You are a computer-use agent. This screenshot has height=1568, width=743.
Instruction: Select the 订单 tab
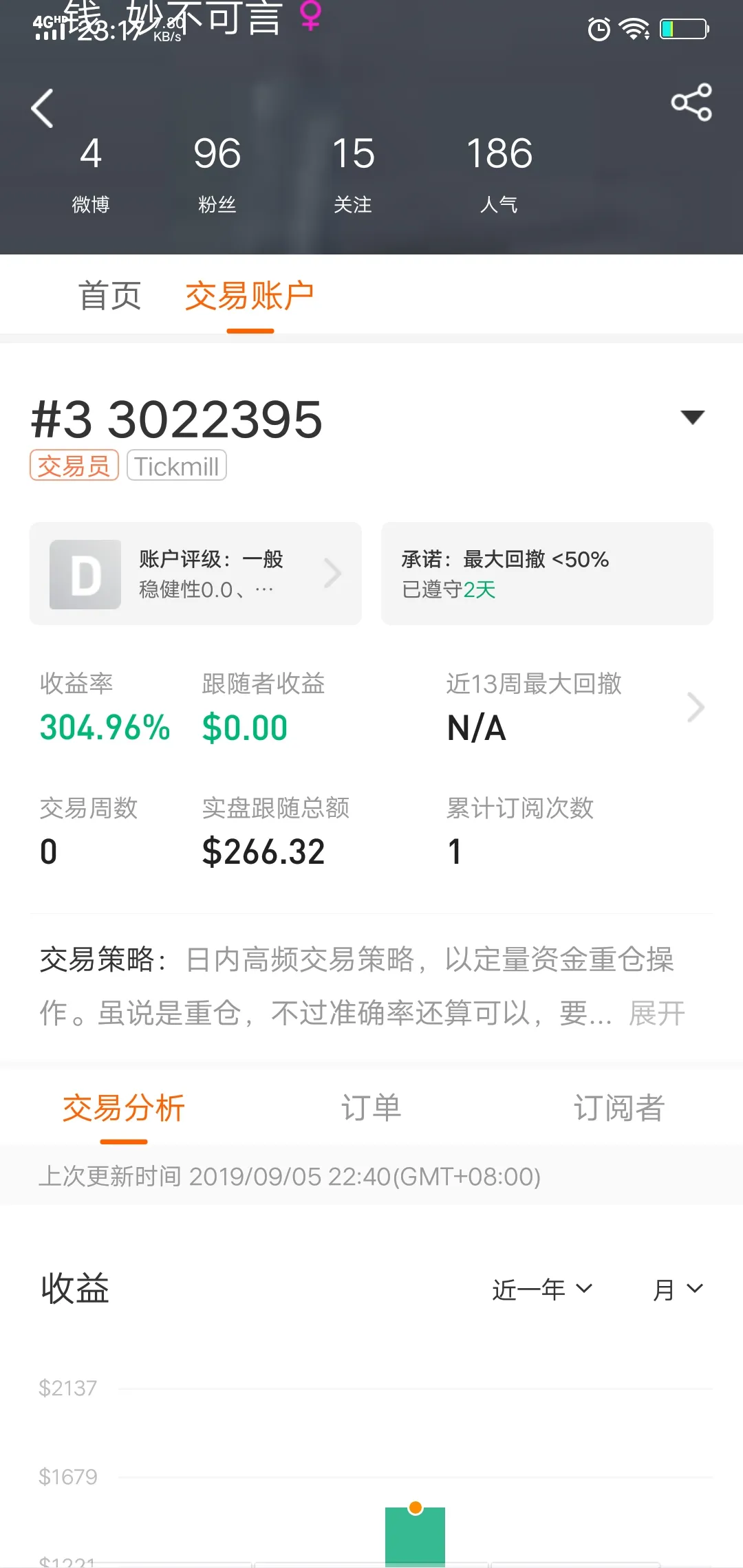coord(371,1109)
